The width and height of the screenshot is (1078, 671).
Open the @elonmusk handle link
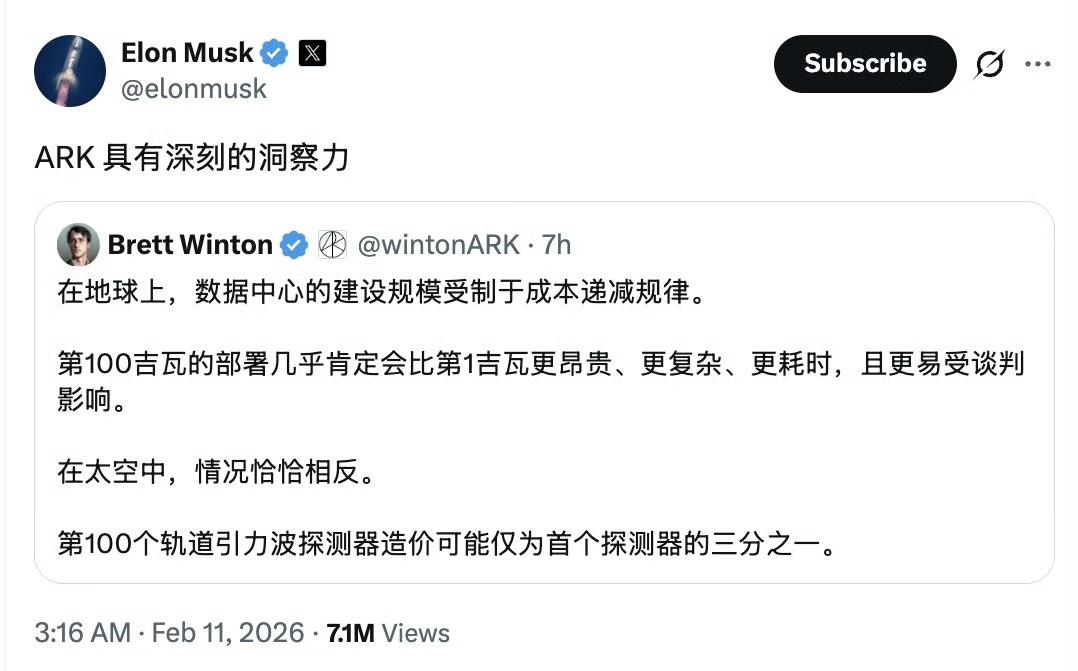coord(194,89)
